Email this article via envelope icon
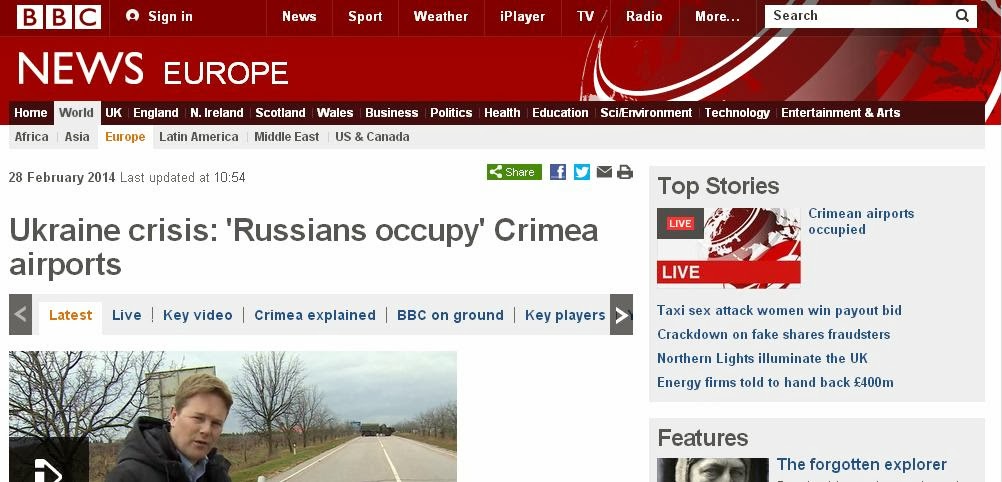The image size is (1002, 482). [x=604, y=172]
